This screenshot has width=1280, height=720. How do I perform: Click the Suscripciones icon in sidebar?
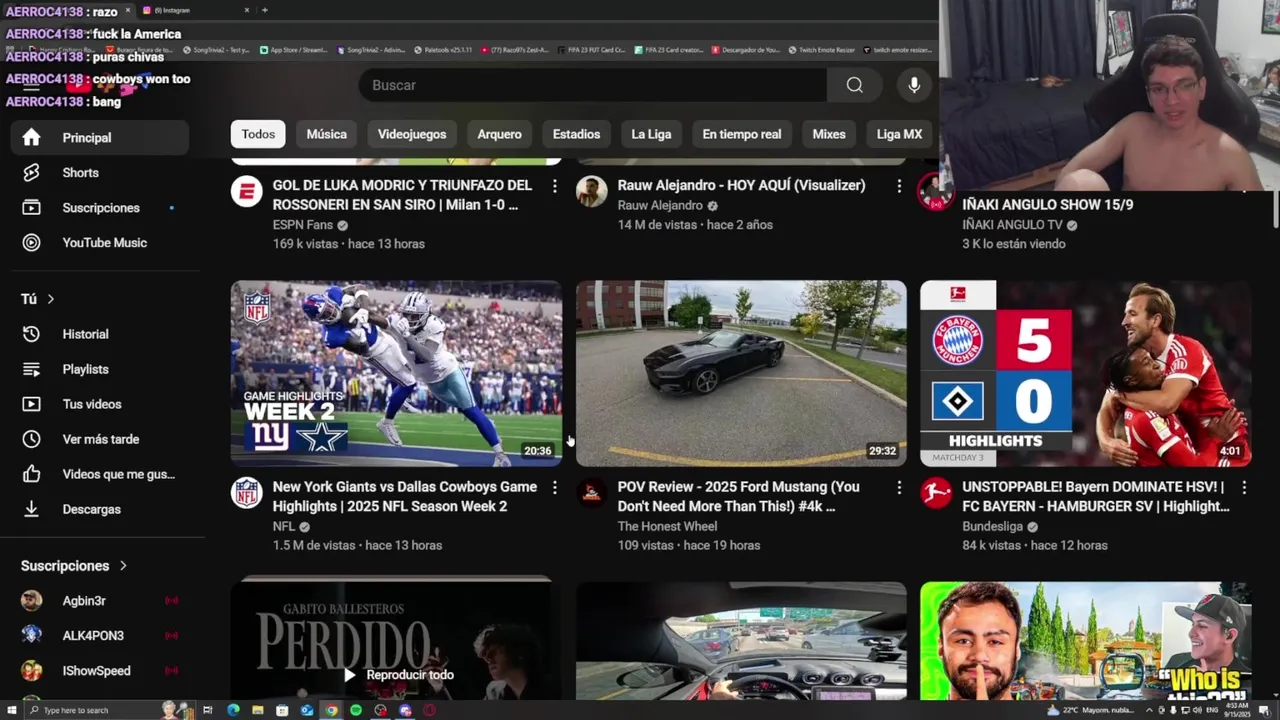31,207
